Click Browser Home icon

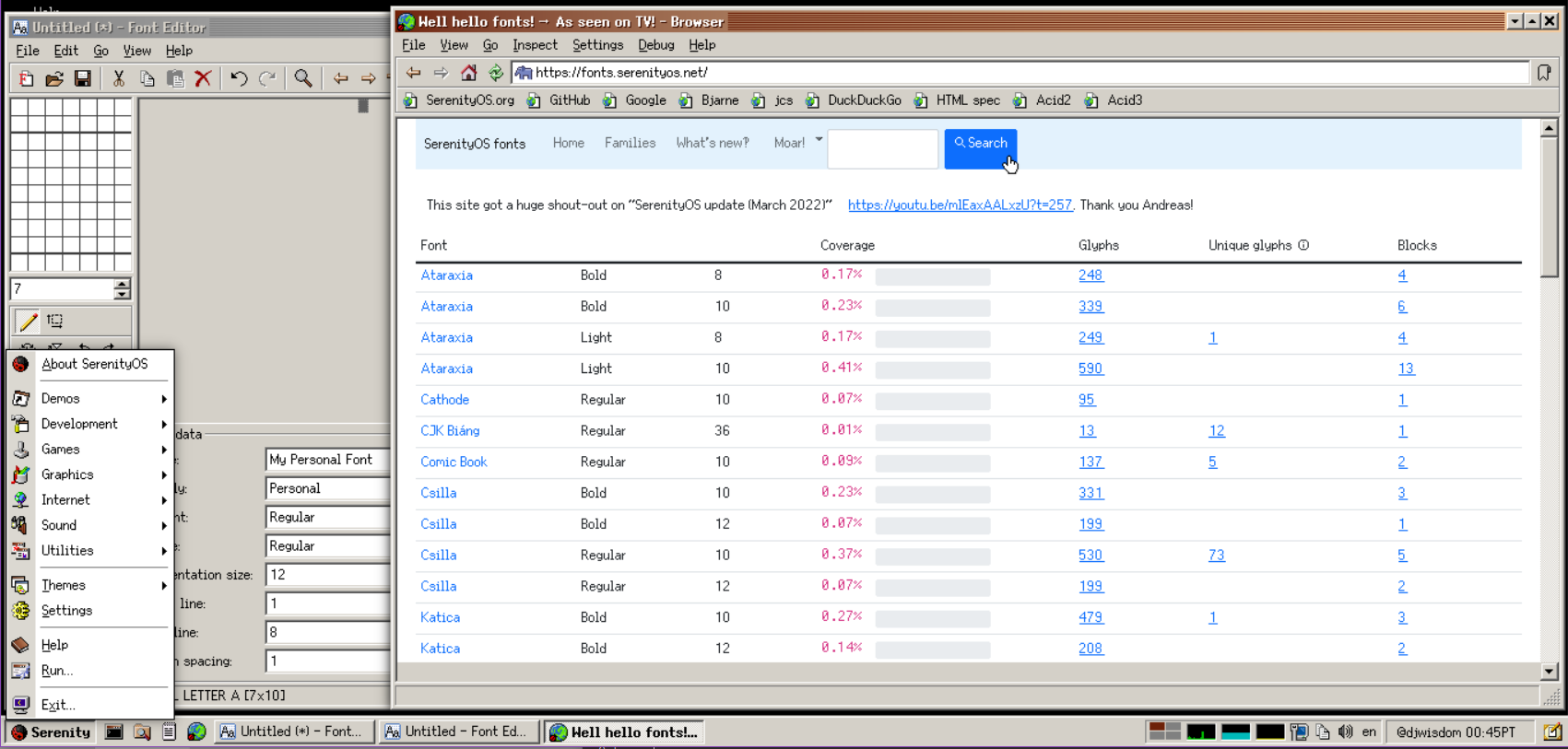[468, 73]
